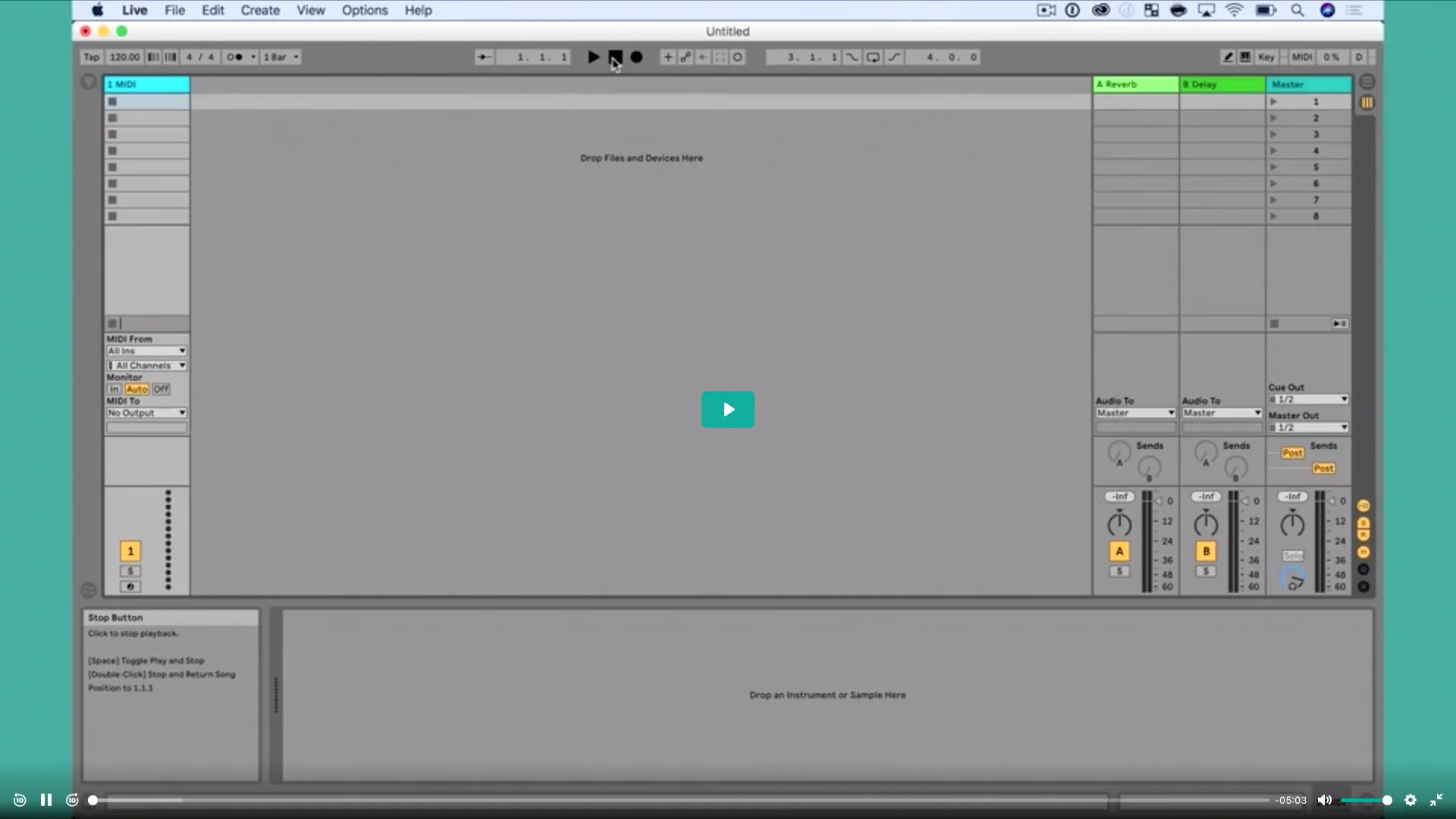Open the Create menu
This screenshot has height=819, width=1456.
pos(260,10)
